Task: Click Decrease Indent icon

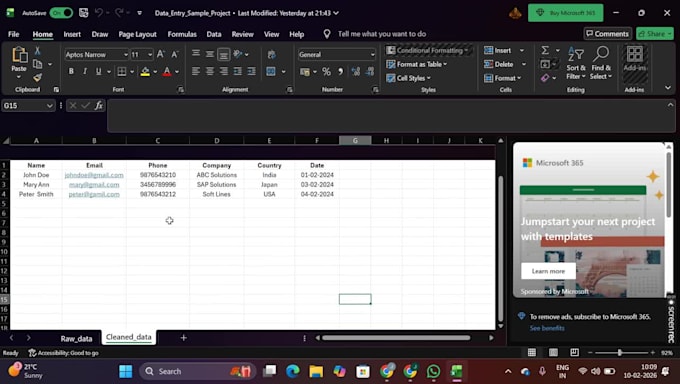Action: point(238,72)
